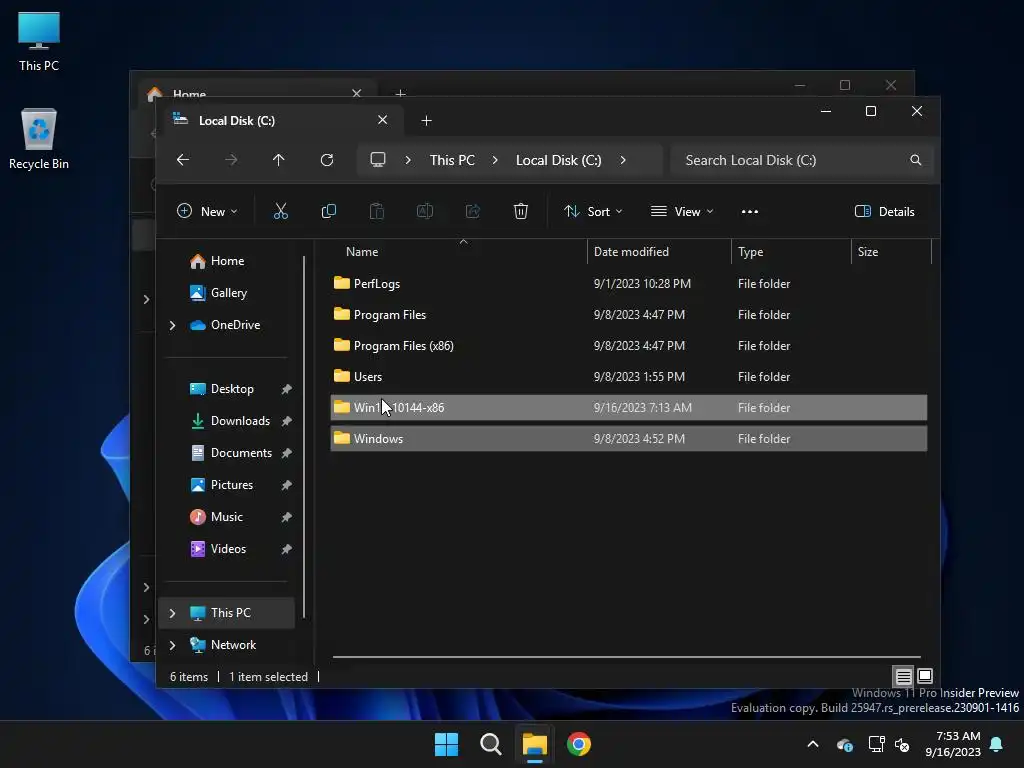
Task: Launch Google Chrome from taskbar
Action: pyautogui.click(x=579, y=744)
